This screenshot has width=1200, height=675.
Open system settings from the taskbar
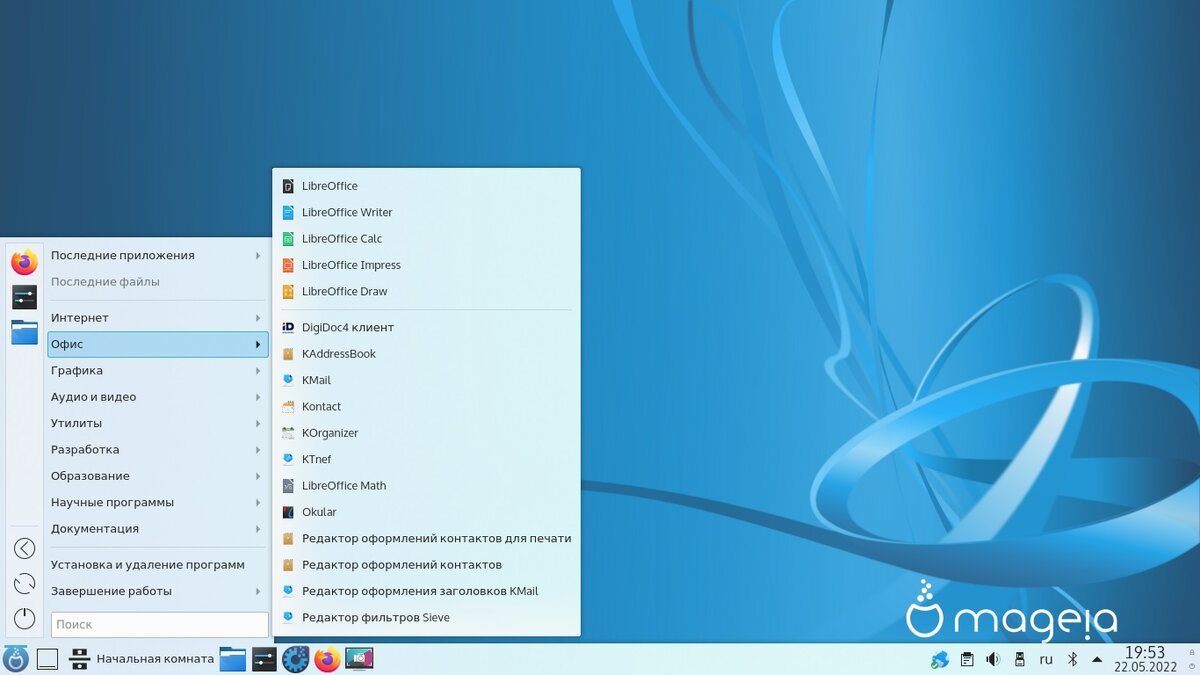pos(264,659)
